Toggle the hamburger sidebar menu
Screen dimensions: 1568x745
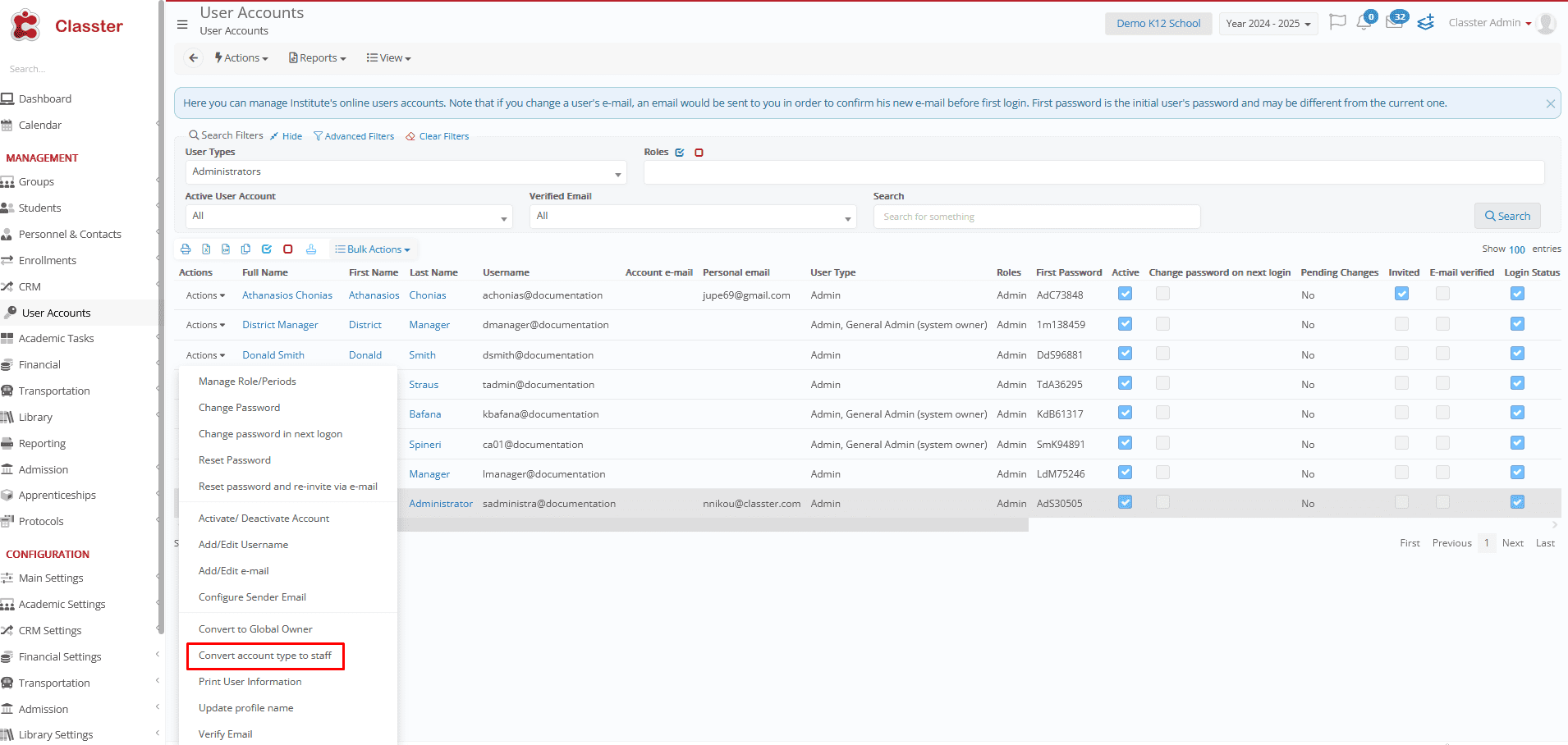coord(182,24)
